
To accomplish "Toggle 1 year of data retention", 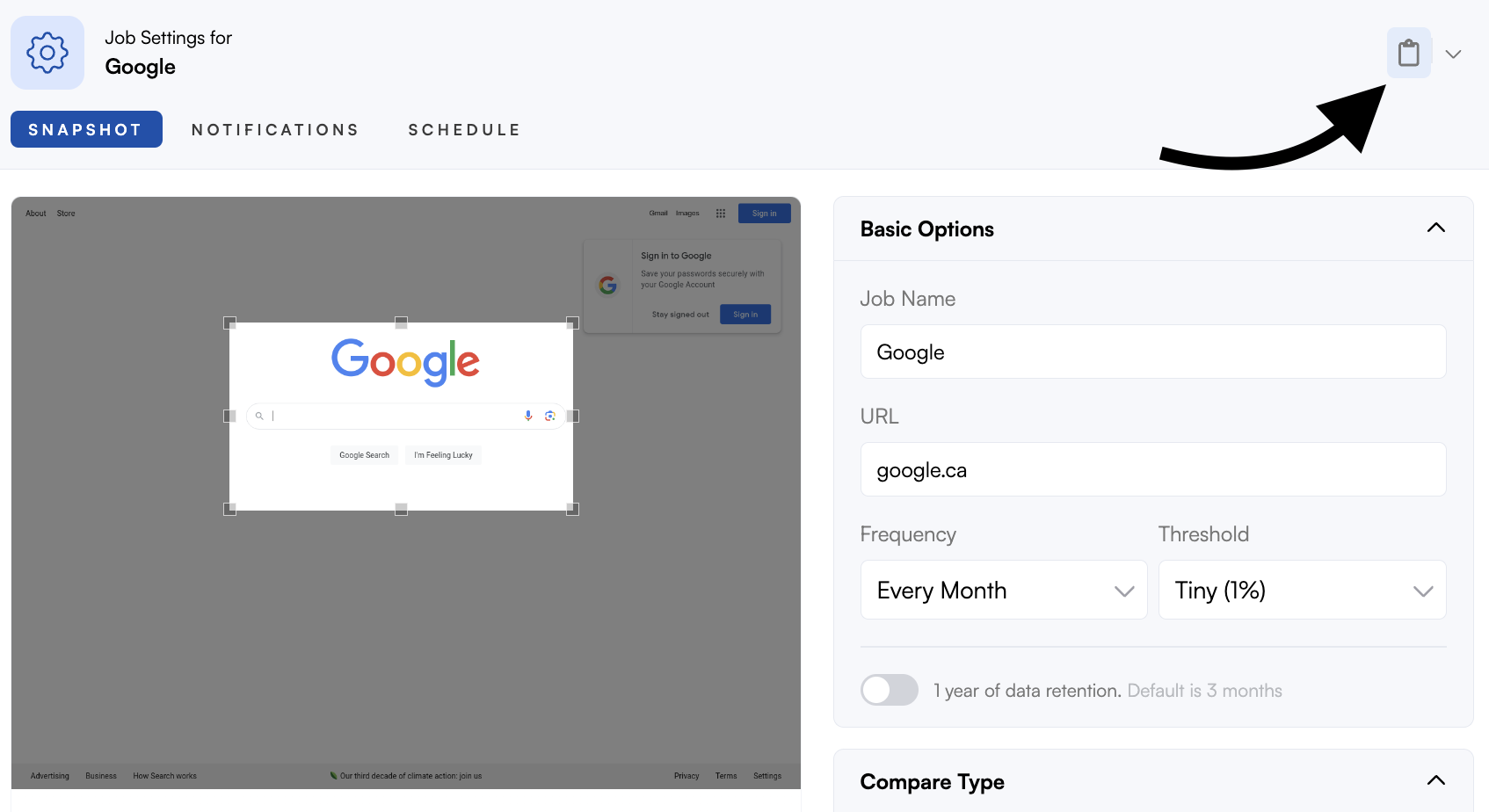I will (890, 690).
